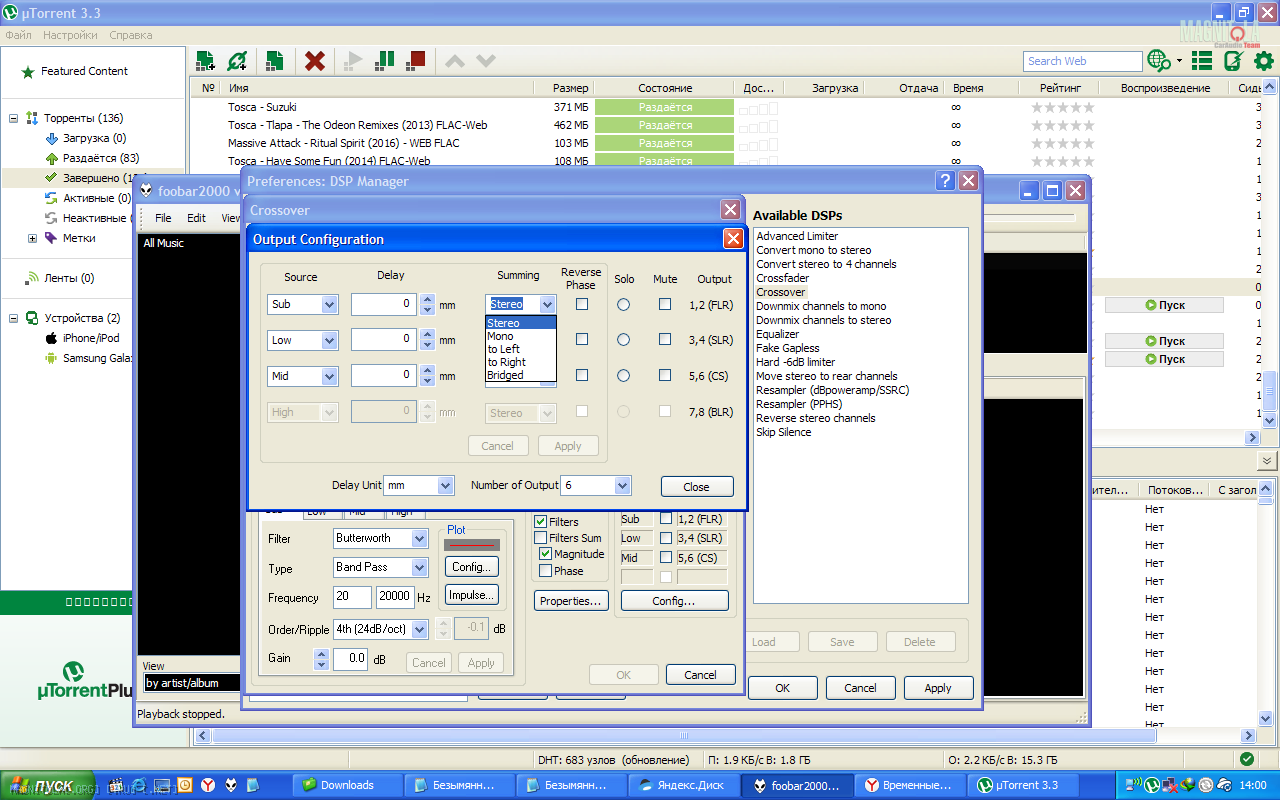Increase the Sub delay spinner up arrow
Image resolution: width=1280 pixels, height=800 pixels.
(x=428, y=299)
